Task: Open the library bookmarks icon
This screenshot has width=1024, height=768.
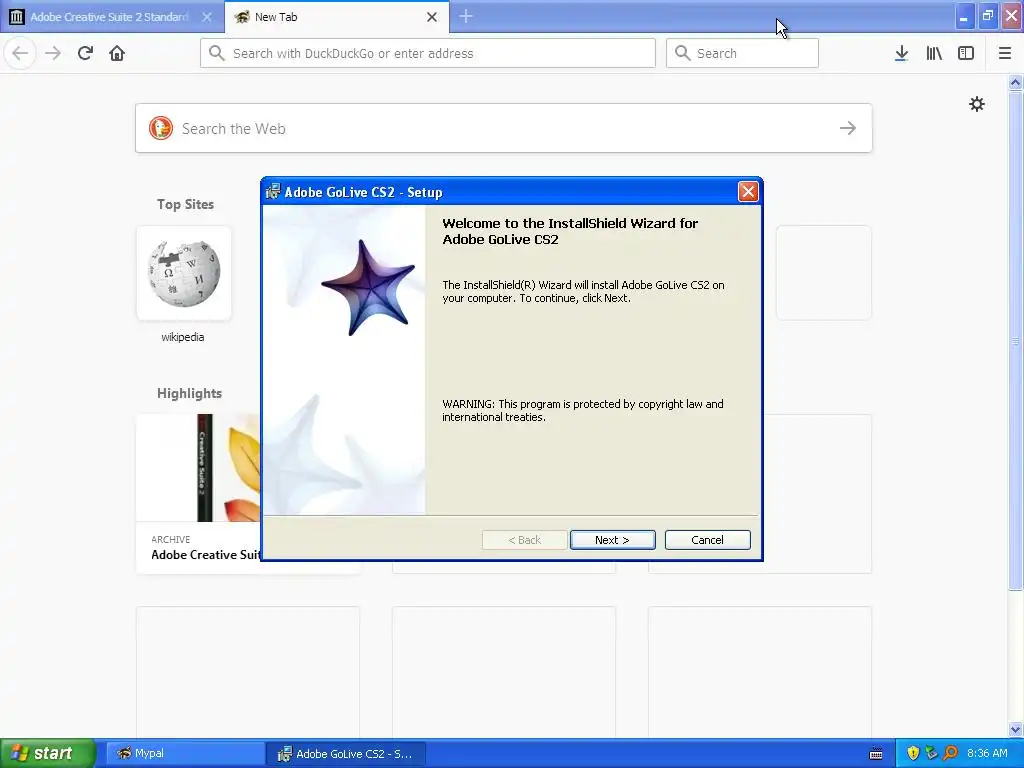Action: tap(934, 53)
